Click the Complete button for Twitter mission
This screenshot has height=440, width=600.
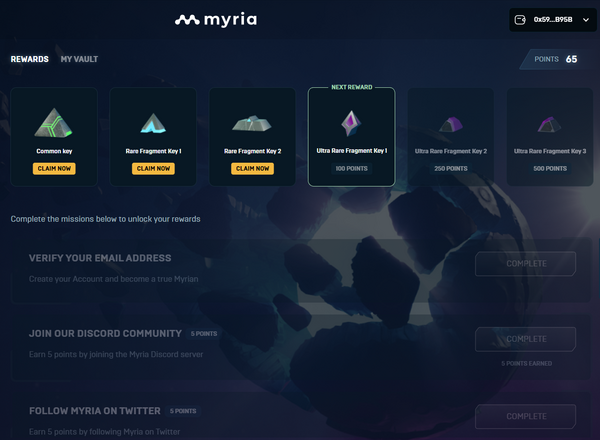click(526, 416)
